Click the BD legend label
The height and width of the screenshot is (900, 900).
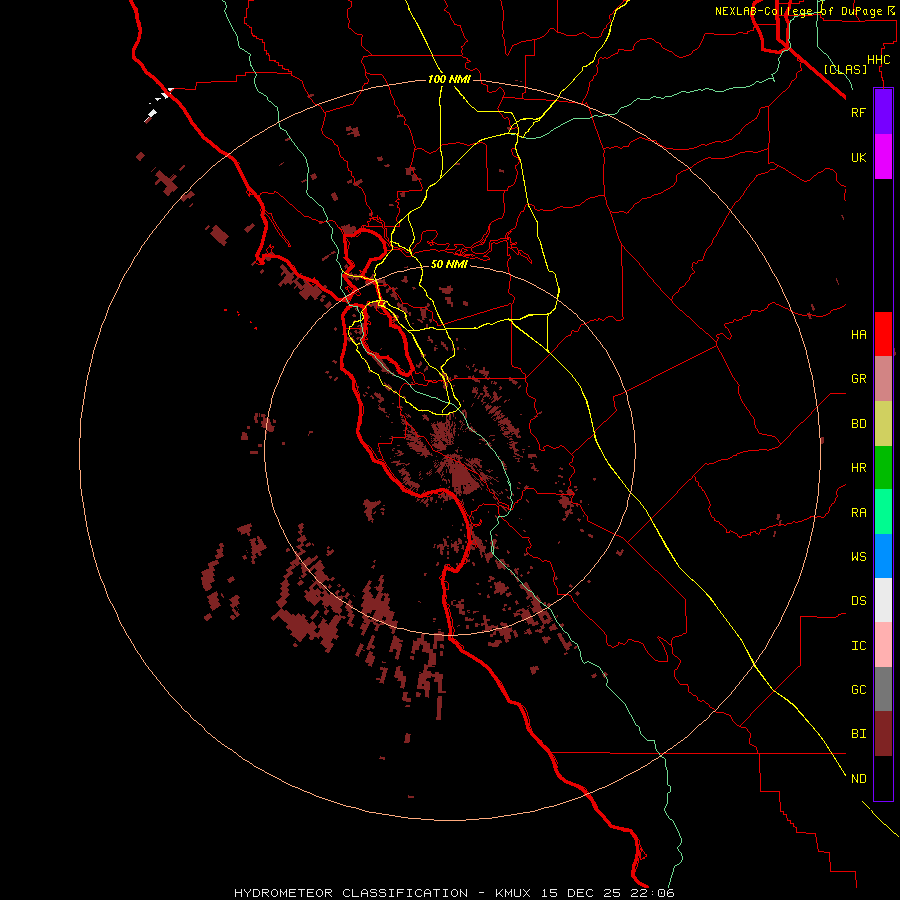tap(858, 424)
